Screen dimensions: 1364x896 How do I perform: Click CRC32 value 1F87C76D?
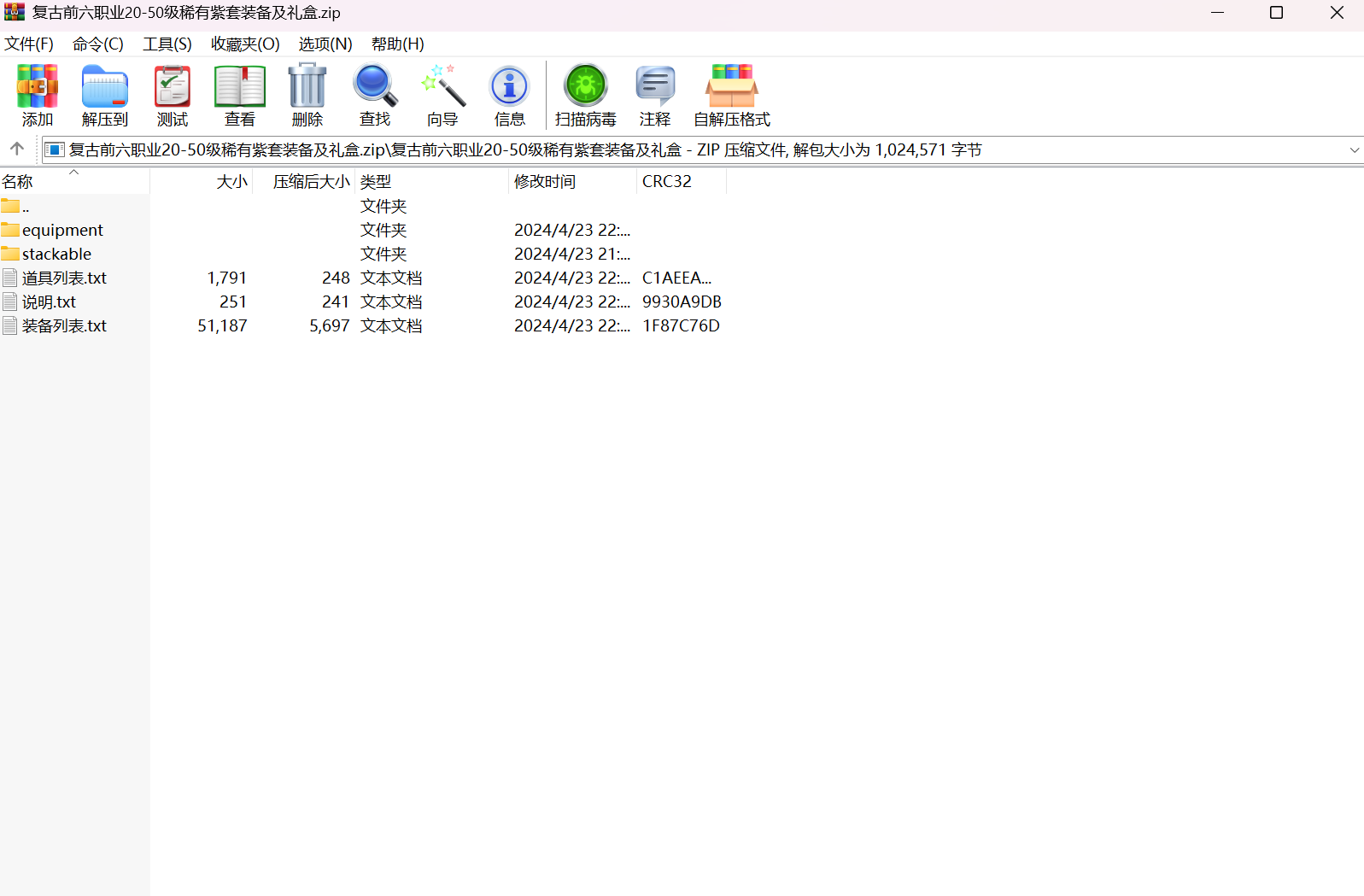pyautogui.click(x=681, y=325)
